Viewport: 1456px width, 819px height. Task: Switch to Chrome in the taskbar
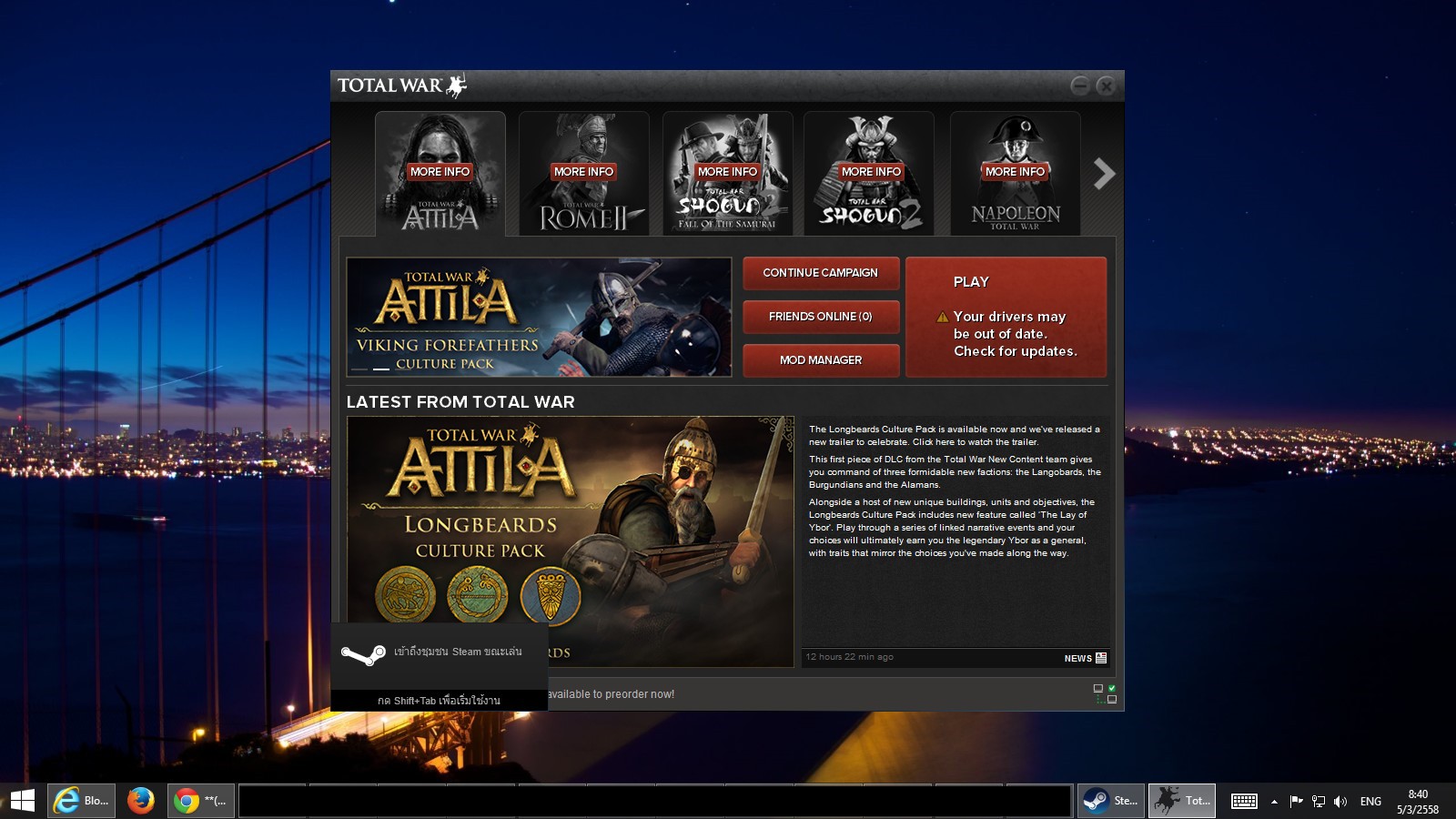pyautogui.click(x=201, y=801)
